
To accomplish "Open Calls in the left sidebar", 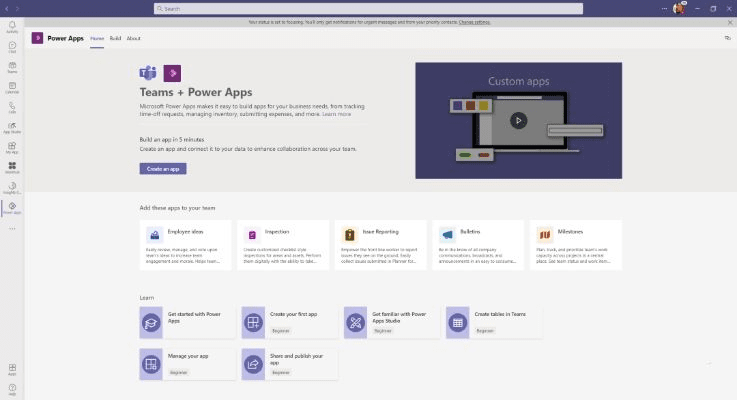I will pos(12,107).
